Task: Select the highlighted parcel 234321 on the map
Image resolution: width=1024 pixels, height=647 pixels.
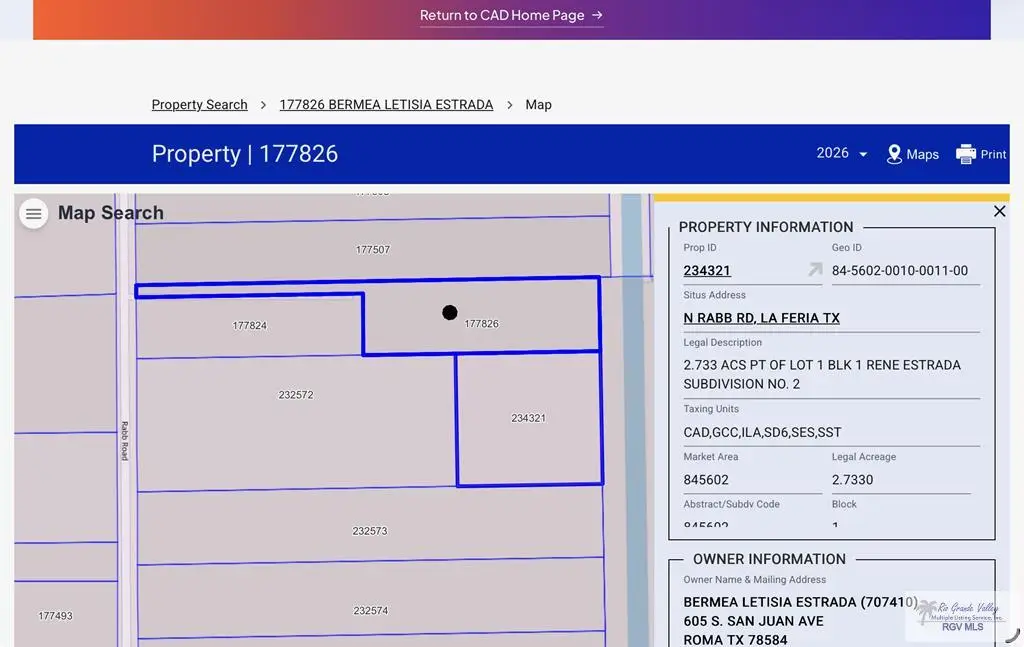Action: point(529,417)
